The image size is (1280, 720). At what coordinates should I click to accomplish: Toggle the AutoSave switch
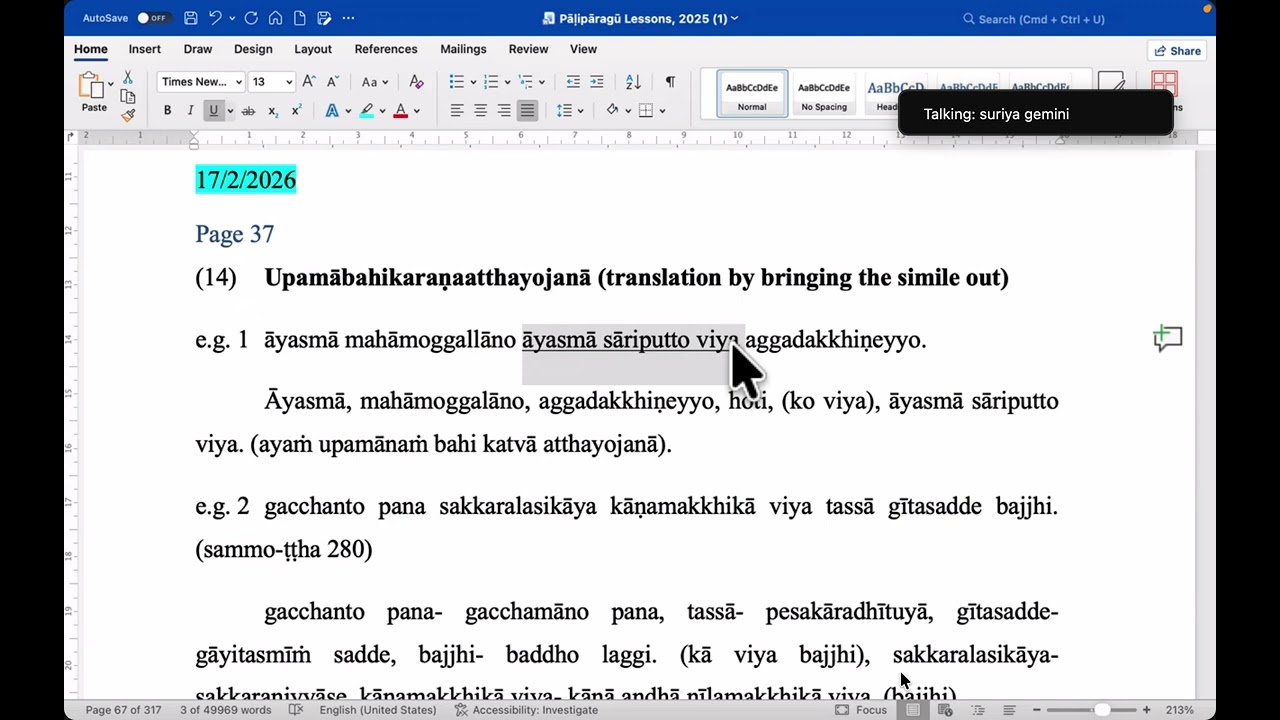click(x=152, y=18)
